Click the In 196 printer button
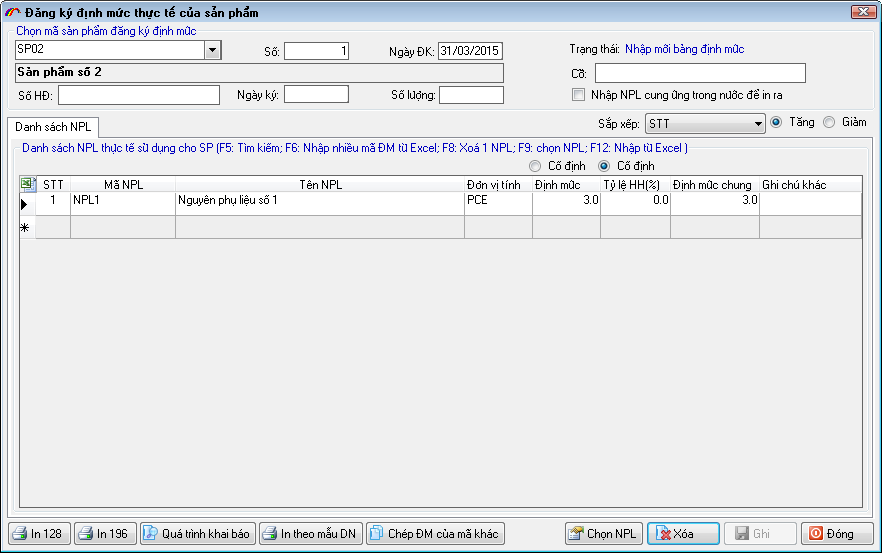 tap(104, 534)
